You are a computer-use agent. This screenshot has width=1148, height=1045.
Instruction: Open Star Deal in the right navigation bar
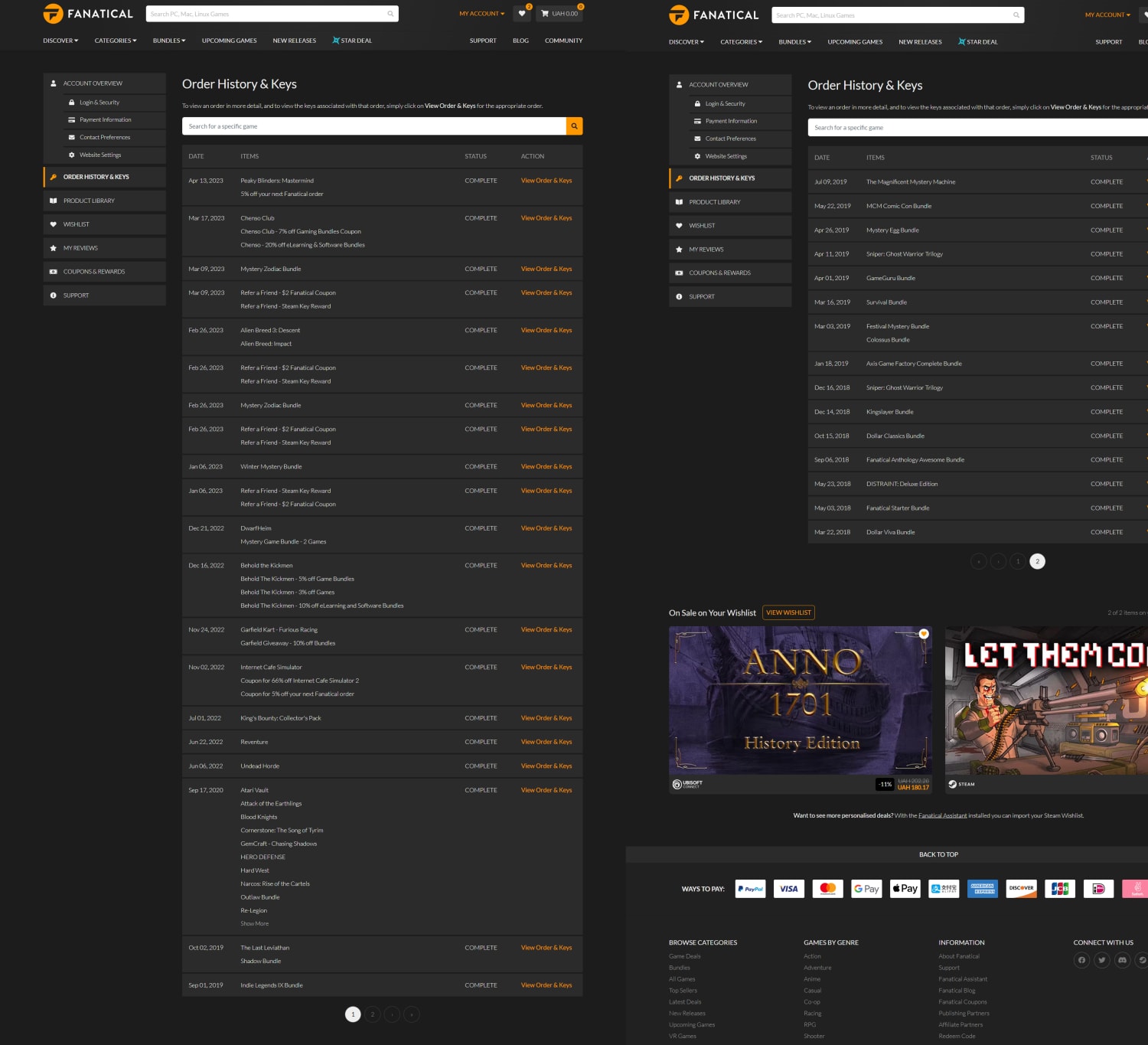pos(978,42)
